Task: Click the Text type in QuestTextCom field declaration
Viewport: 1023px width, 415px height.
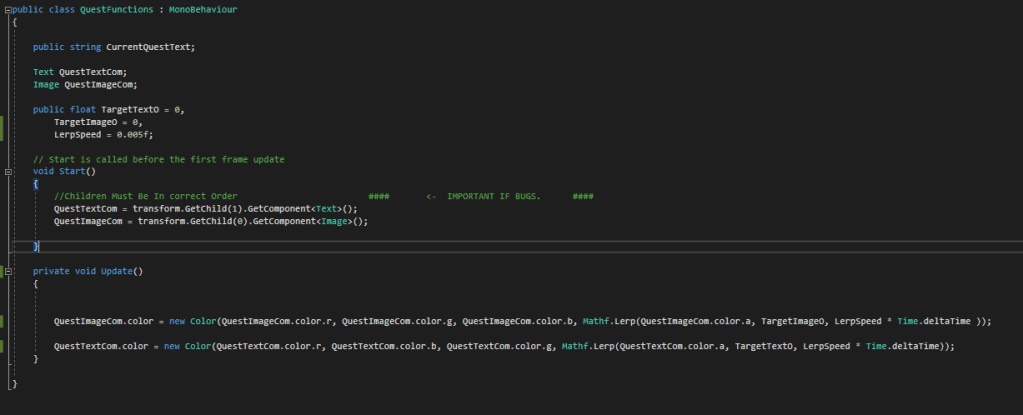Action: 43,72
